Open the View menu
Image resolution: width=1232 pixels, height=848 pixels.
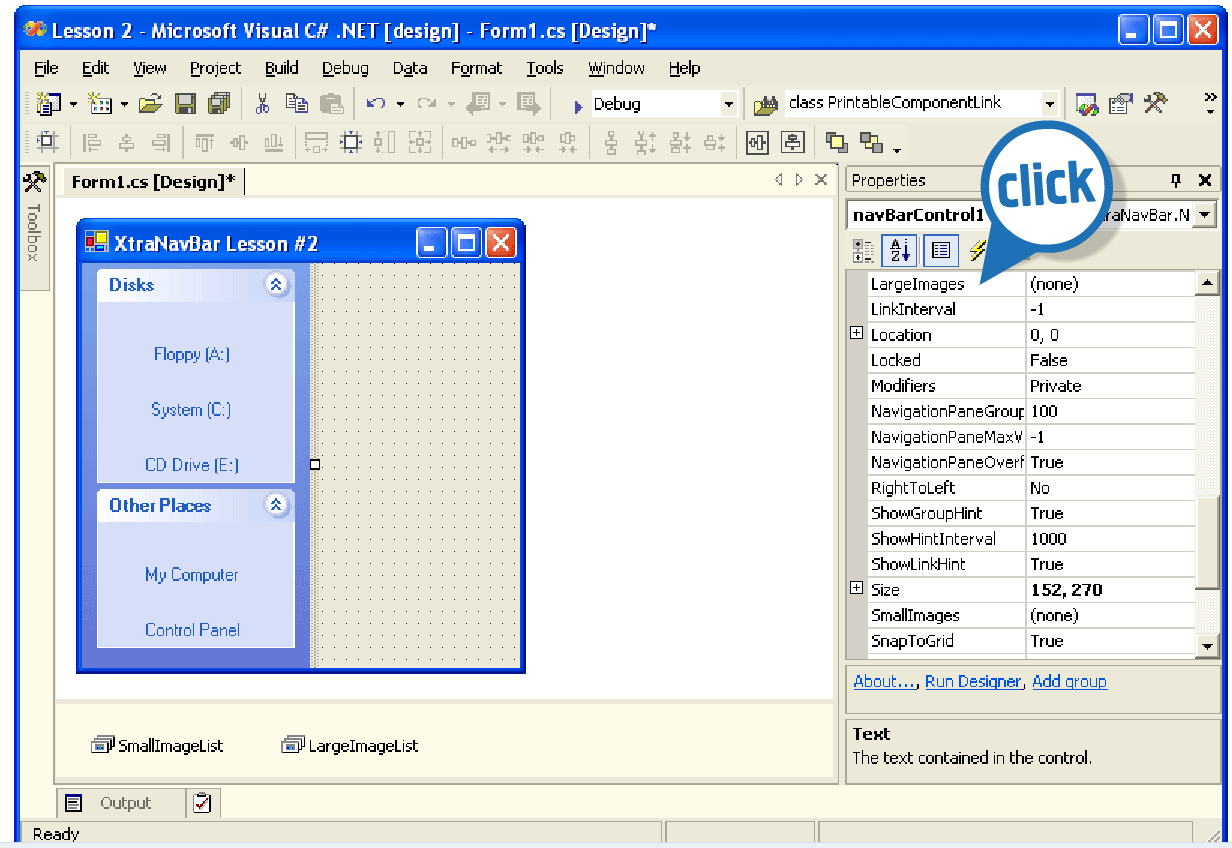click(150, 68)
